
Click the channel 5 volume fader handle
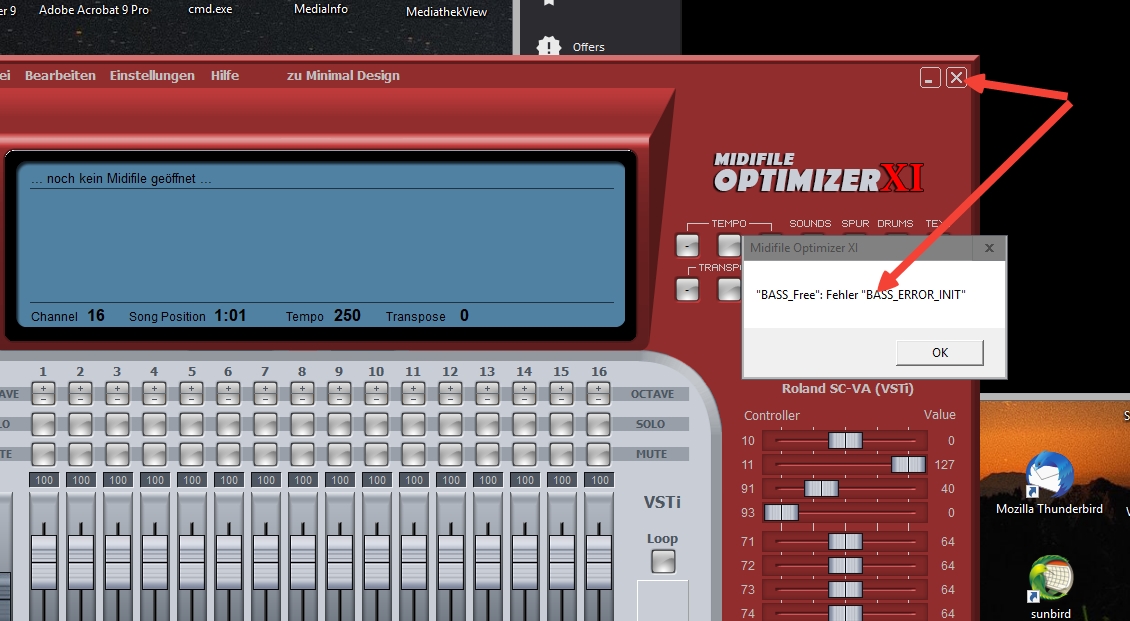click(192, 563)
